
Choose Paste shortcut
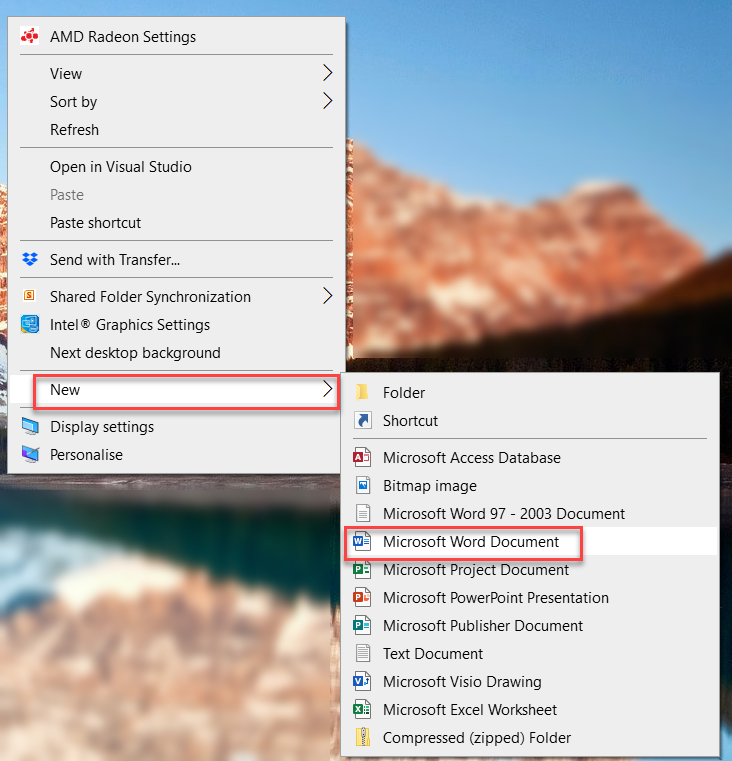click(176, 223)
